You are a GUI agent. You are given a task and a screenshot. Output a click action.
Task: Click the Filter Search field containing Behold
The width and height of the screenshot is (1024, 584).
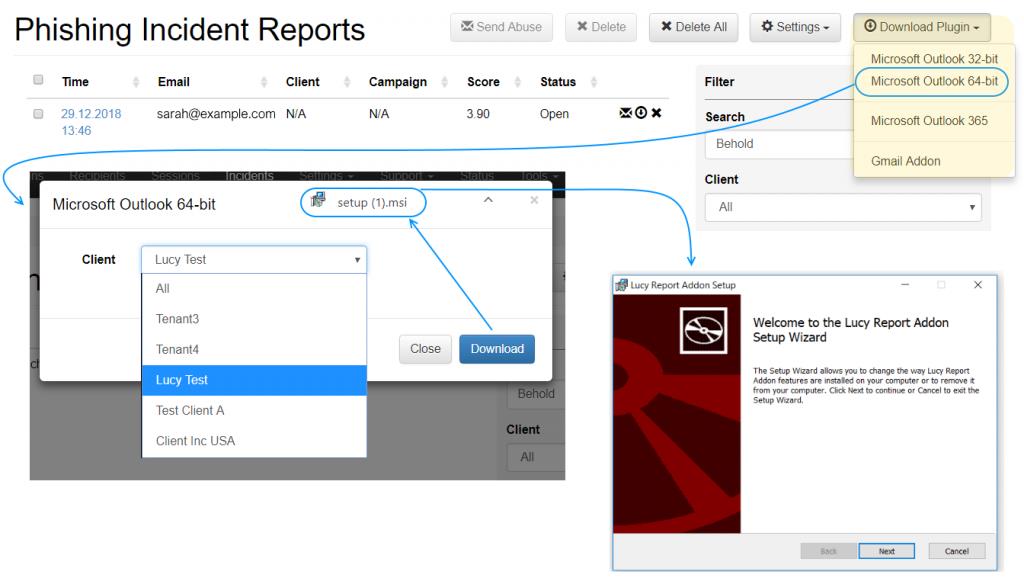779,144
